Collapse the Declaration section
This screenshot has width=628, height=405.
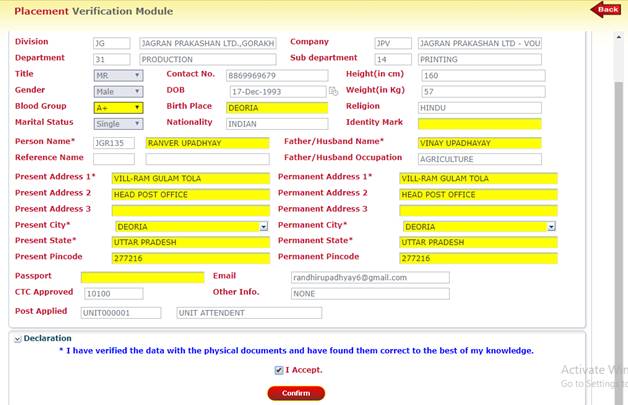[18, 339]
